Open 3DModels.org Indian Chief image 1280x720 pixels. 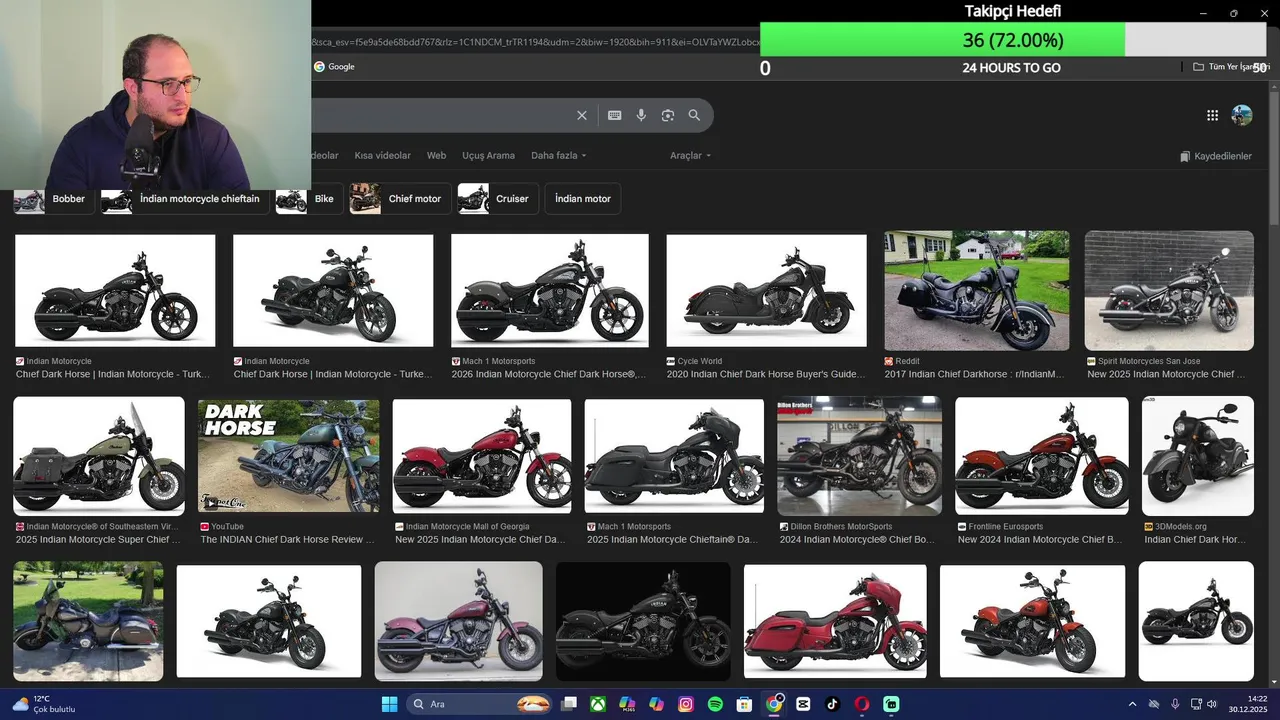click(x=1198, y=456)
